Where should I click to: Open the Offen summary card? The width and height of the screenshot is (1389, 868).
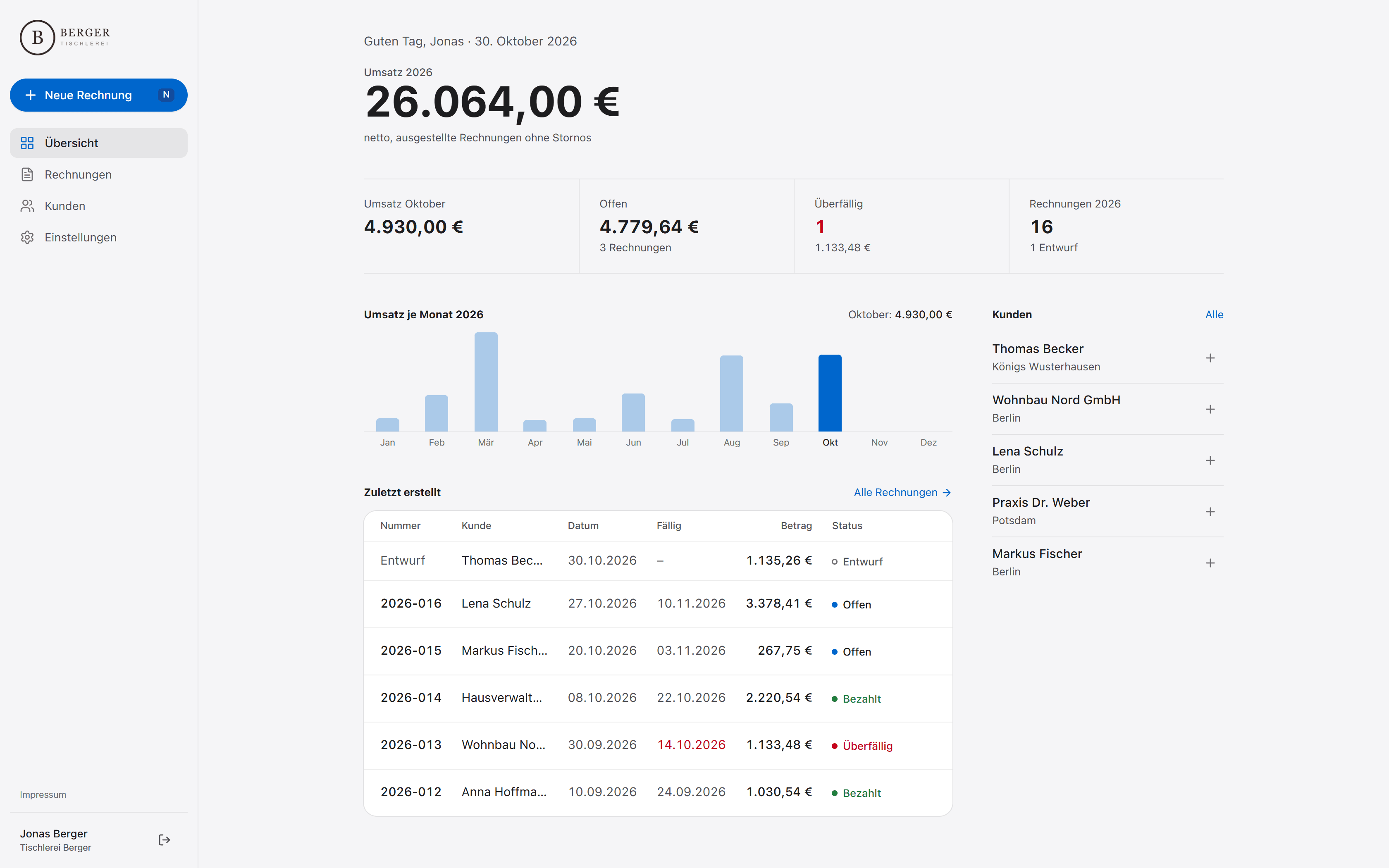point(687,226)
